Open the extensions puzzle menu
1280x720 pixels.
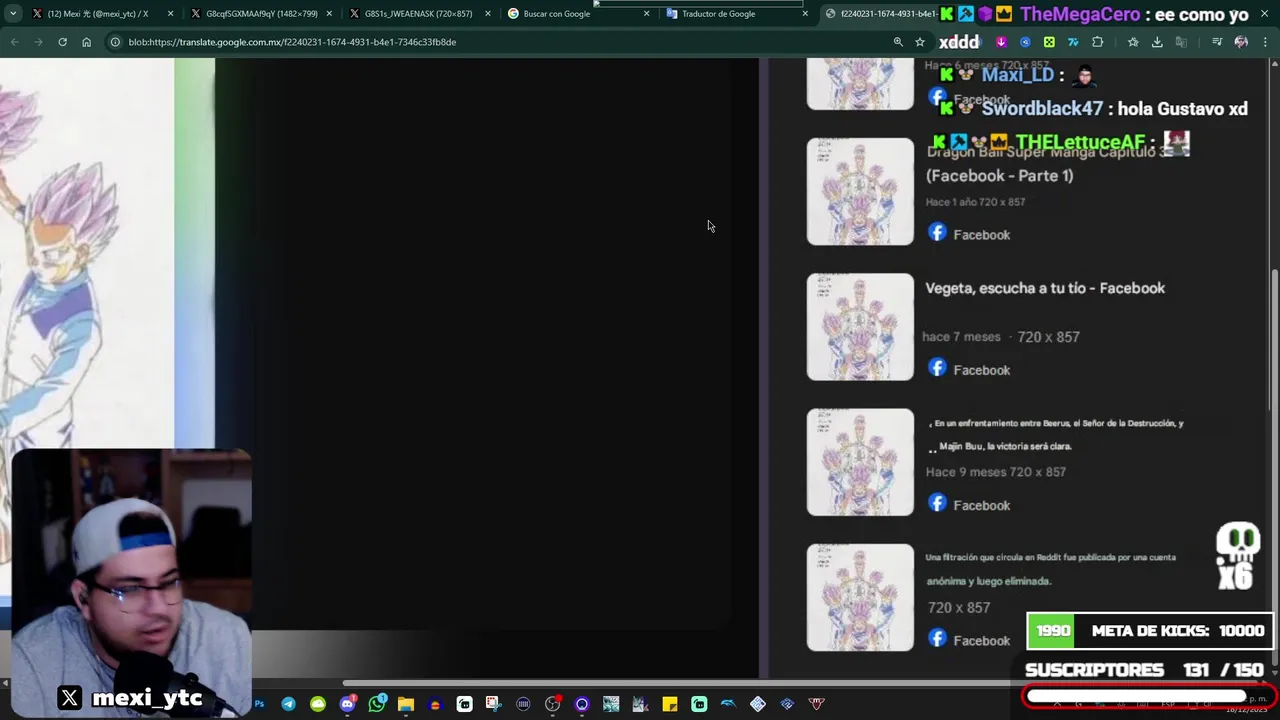click(x=1098, y=42)
